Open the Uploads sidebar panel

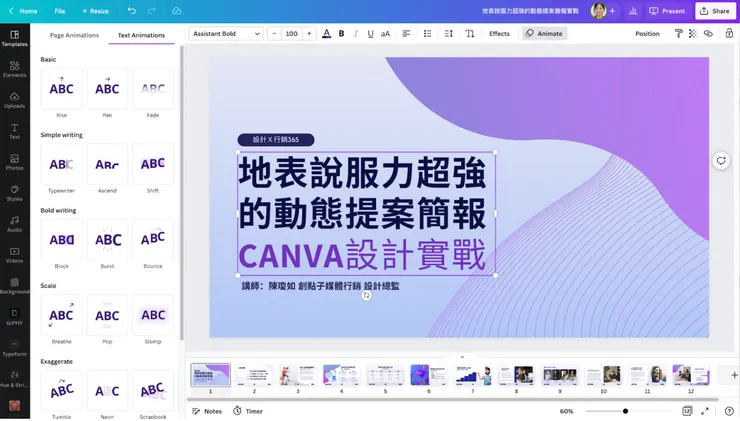[15, 101]
